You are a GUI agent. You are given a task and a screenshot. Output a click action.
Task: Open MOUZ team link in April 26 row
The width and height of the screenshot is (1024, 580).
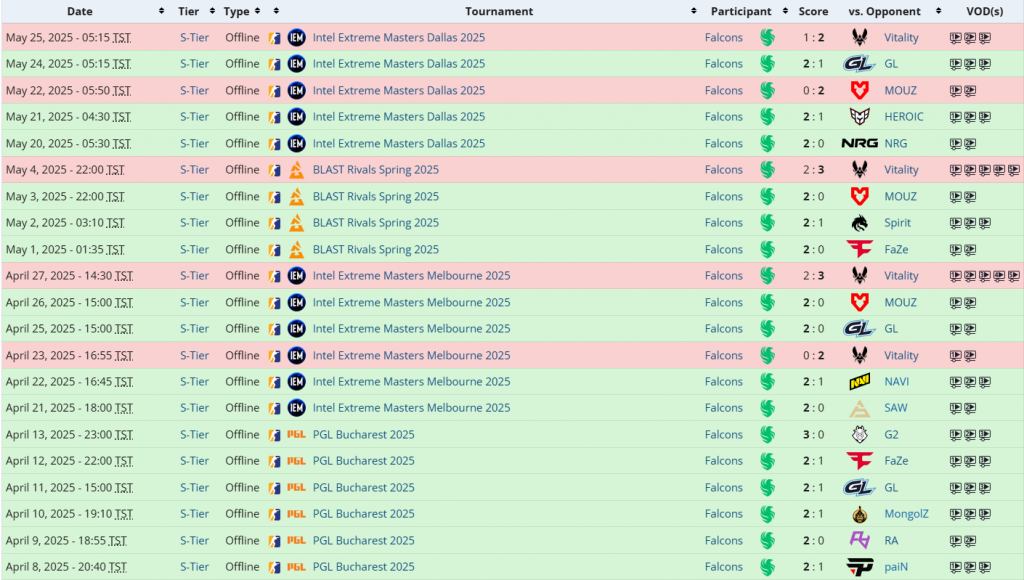901,302
